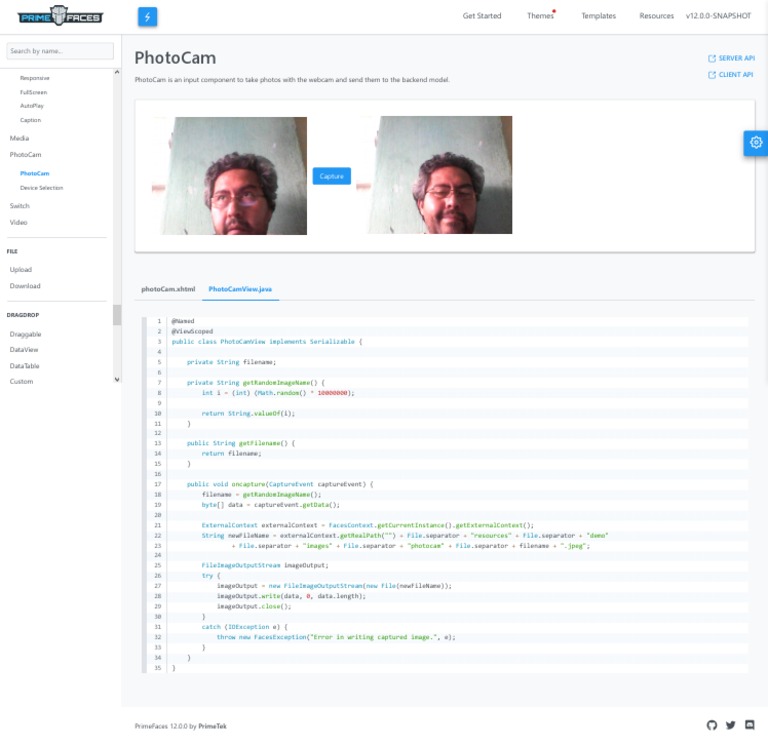
Task: Open Draggable under DRAGDROP
Action: 25,335
